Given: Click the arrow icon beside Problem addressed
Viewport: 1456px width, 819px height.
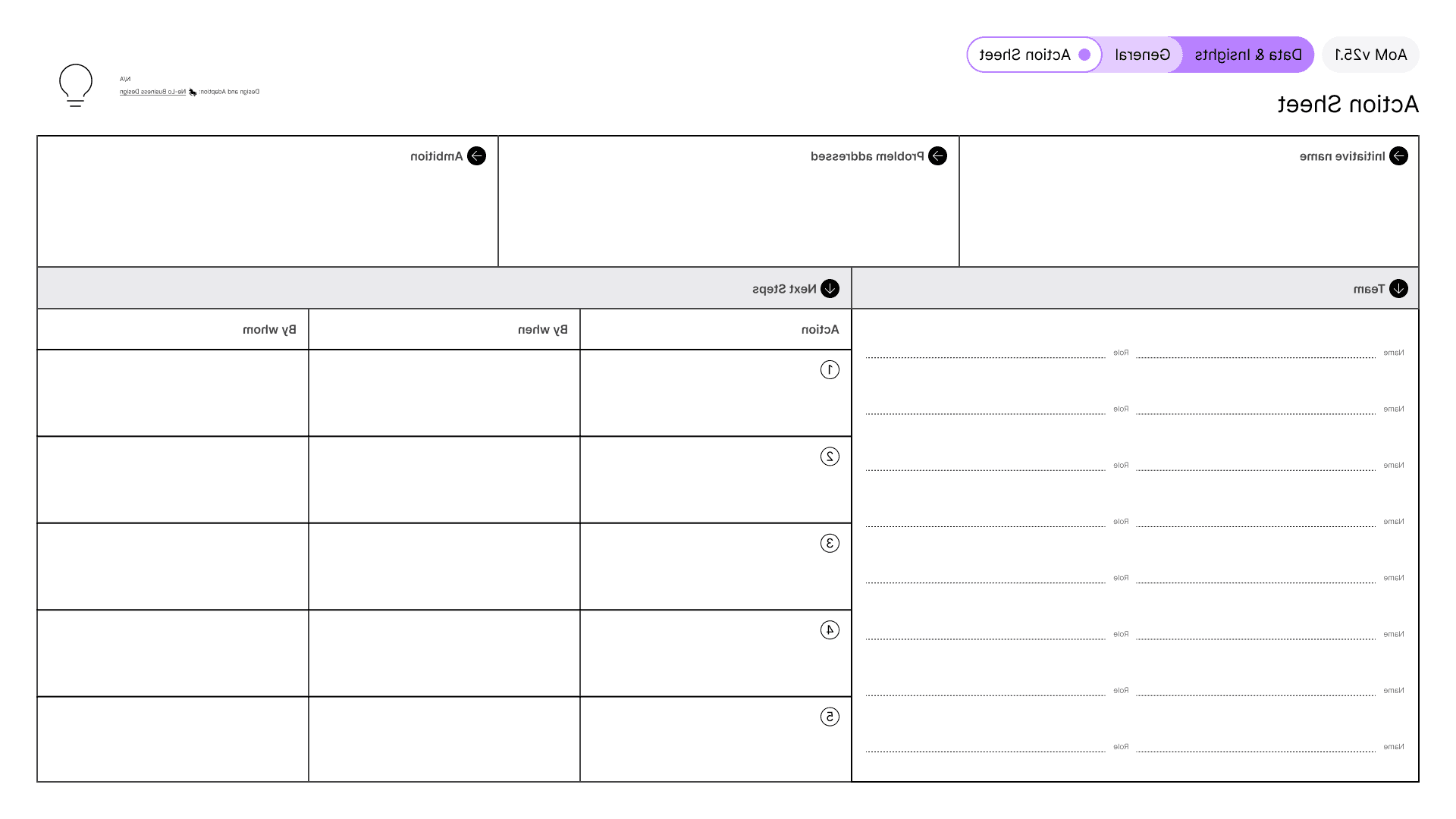Looking at the screenshot, I should tap(937, 156).
